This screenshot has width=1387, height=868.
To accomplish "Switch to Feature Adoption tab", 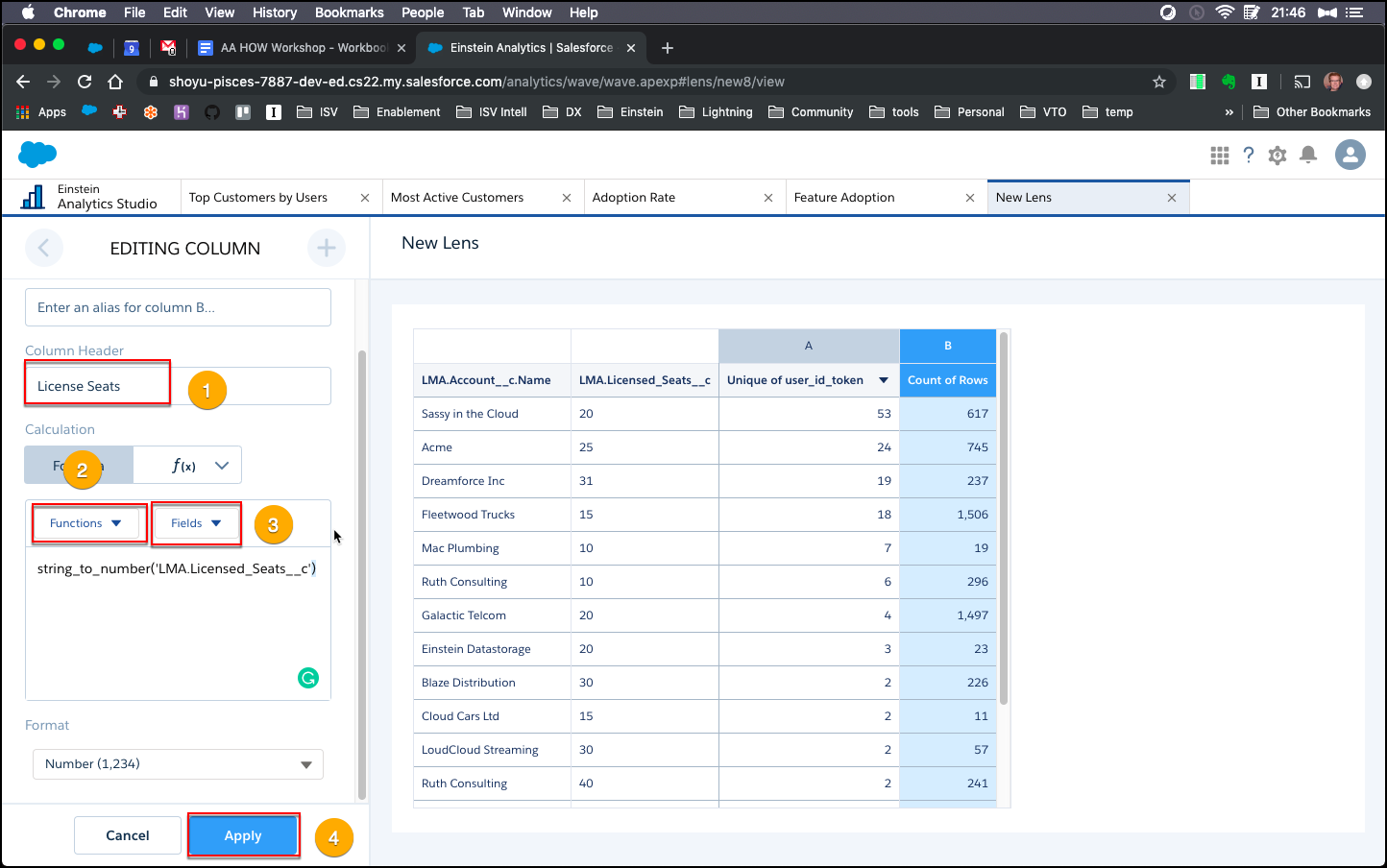I will pos(844,198).
